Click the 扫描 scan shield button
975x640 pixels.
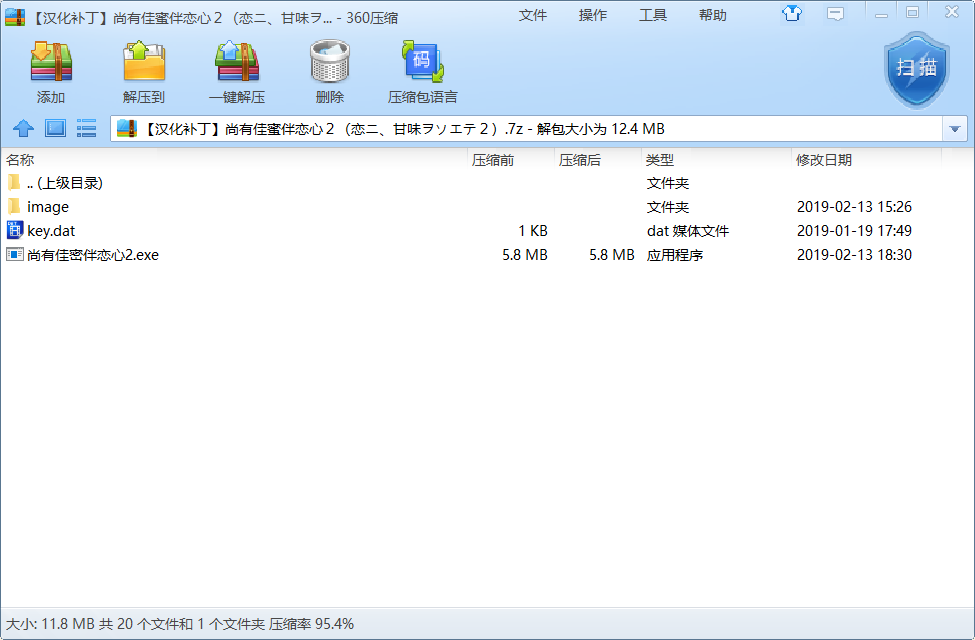pos(917,70)
